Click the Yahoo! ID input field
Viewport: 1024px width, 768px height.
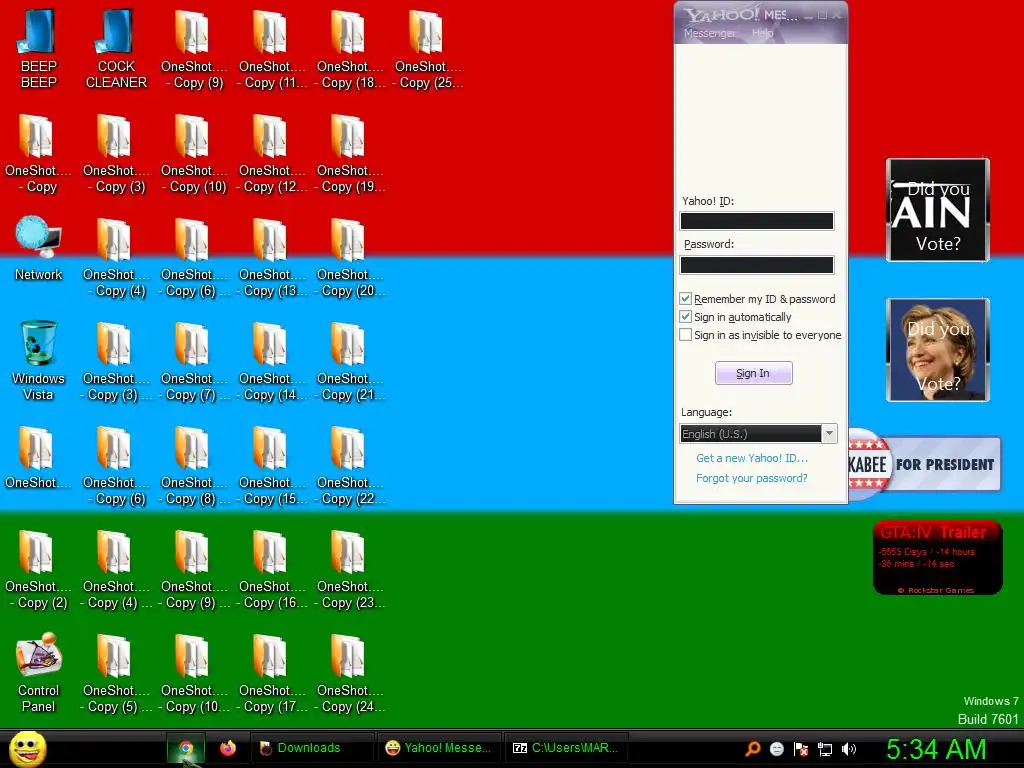pyautogui.click(x=757, y=221)
